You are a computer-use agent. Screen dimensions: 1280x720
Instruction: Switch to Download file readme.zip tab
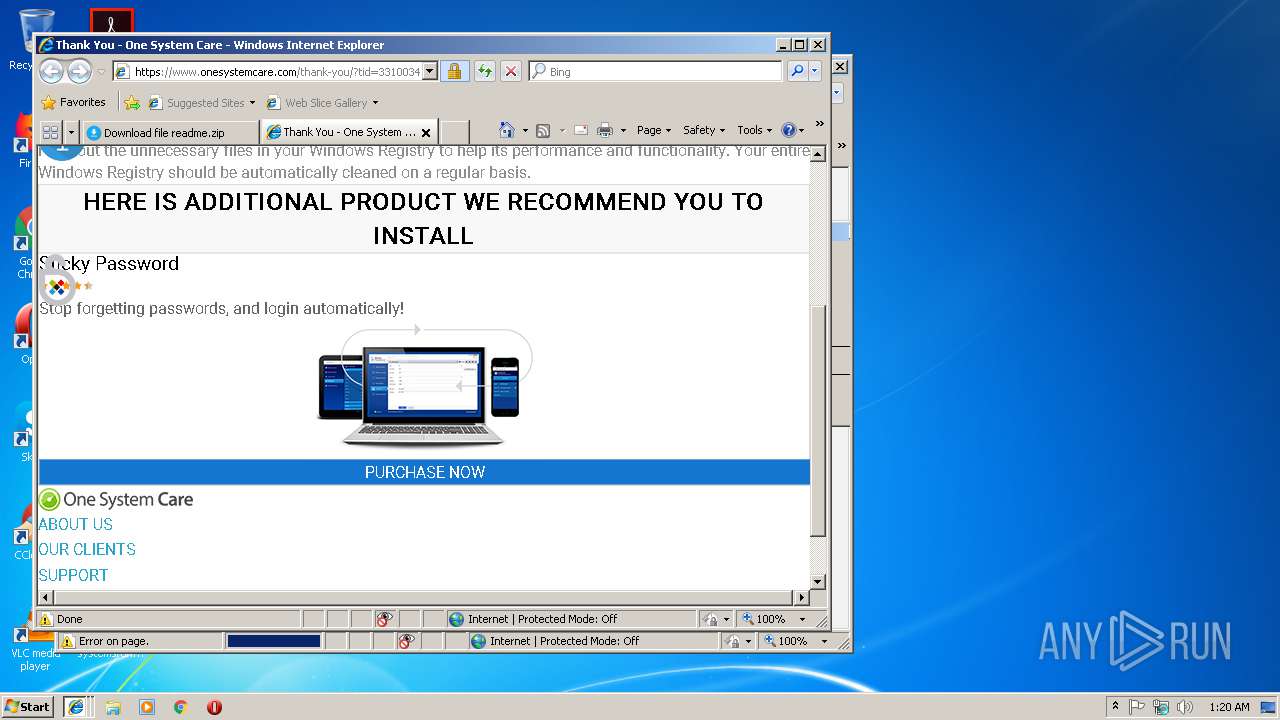[171, 132]
